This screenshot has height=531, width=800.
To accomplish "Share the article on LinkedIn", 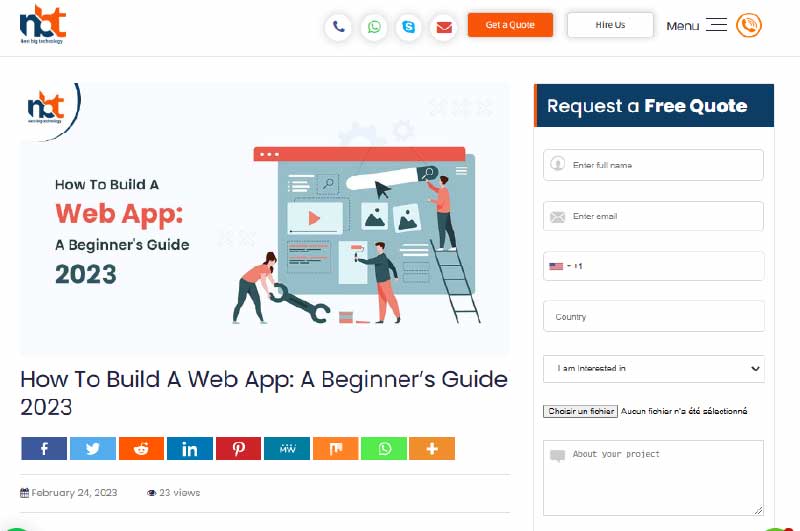I will pos(190,448).
